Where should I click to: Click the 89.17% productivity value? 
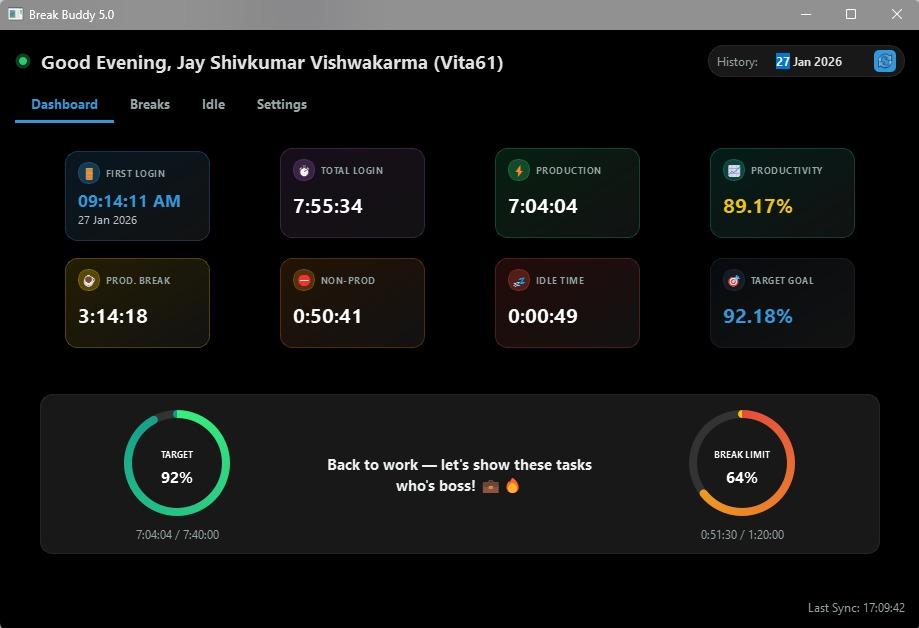click(x=757, y=206)
